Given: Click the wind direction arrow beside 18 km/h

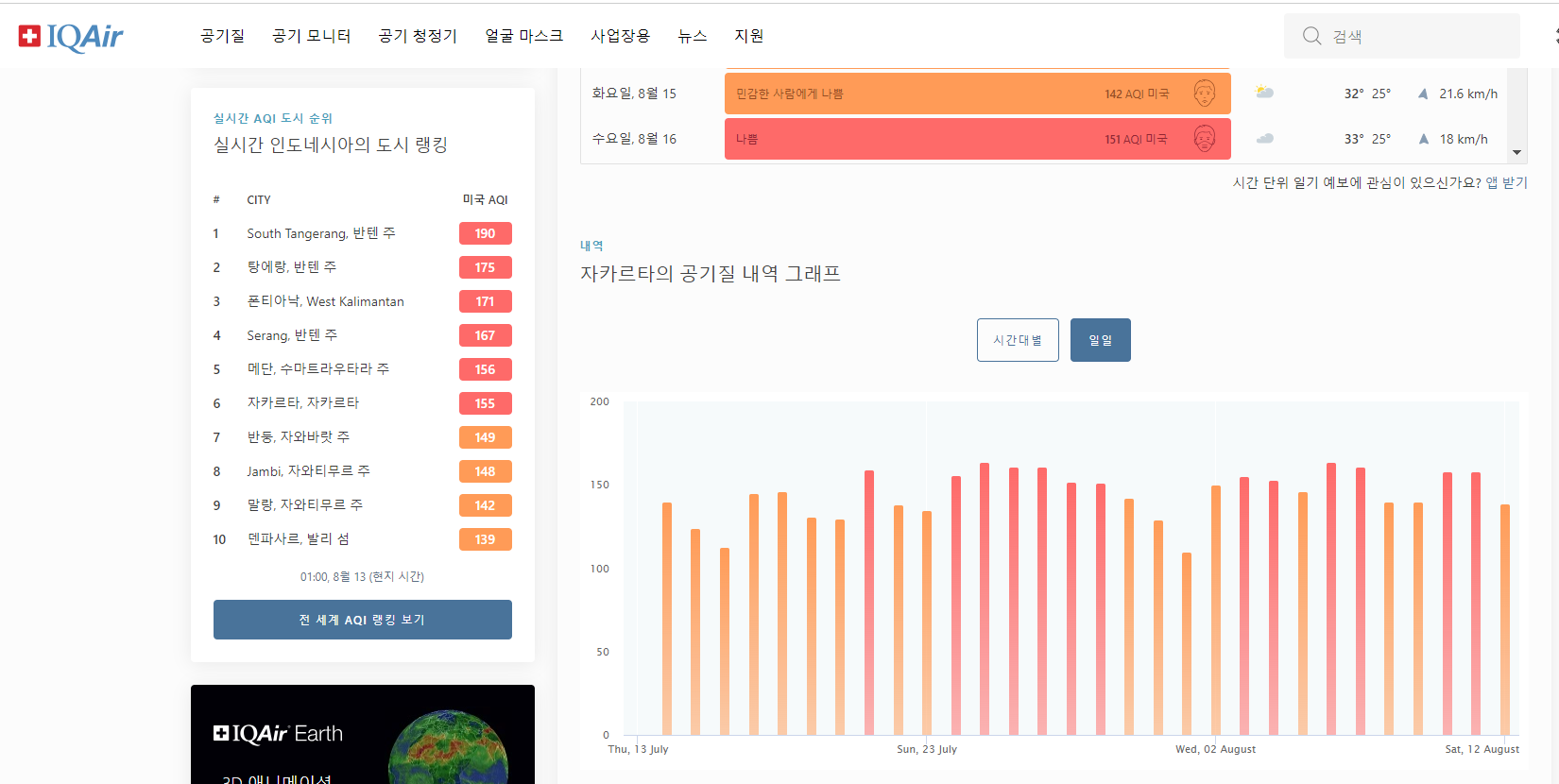Looking at the screenshot, I should pos(1423,139).
